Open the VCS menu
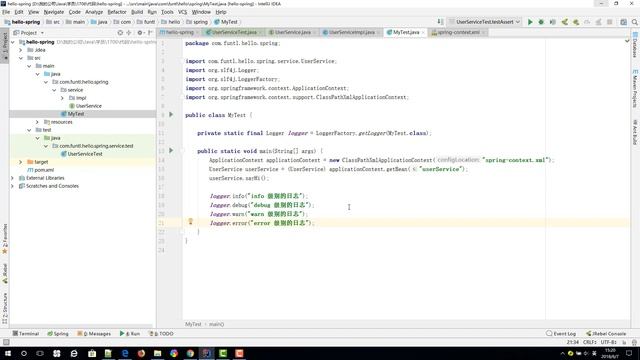The image size is (640, 360). click(x=182, y=12)
